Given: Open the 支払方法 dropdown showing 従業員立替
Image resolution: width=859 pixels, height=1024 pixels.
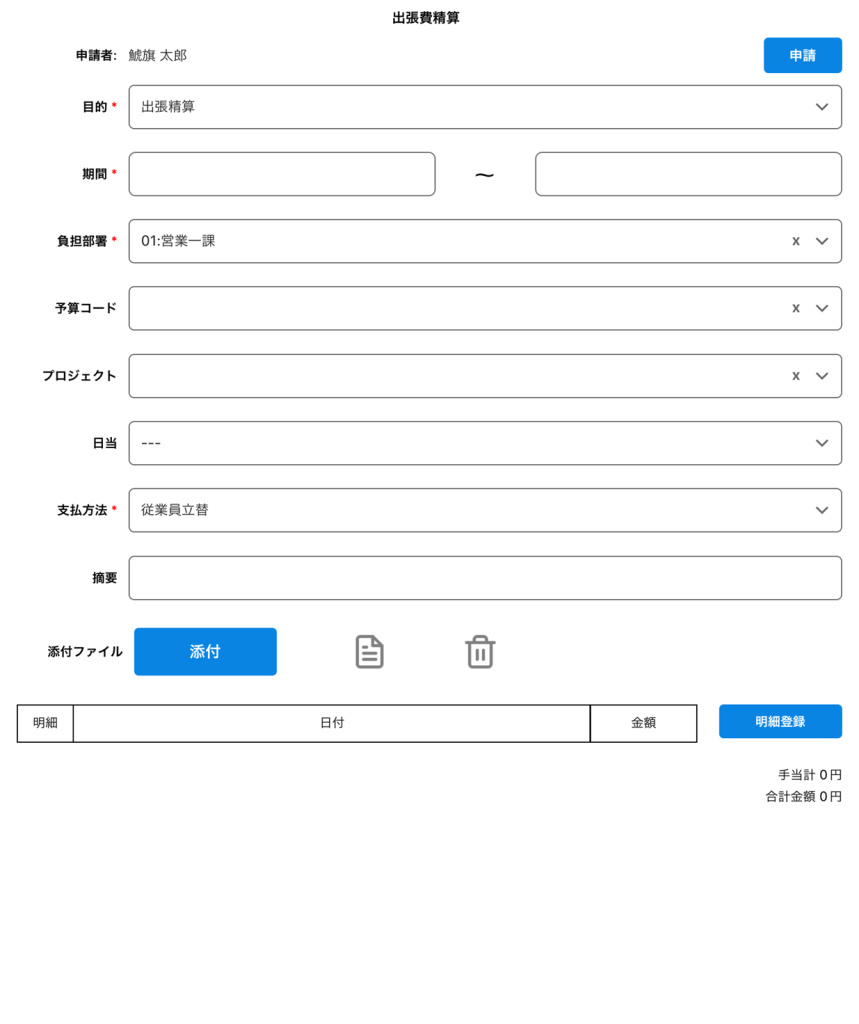Looking at the screenshot, I should (x=484, y=510).
